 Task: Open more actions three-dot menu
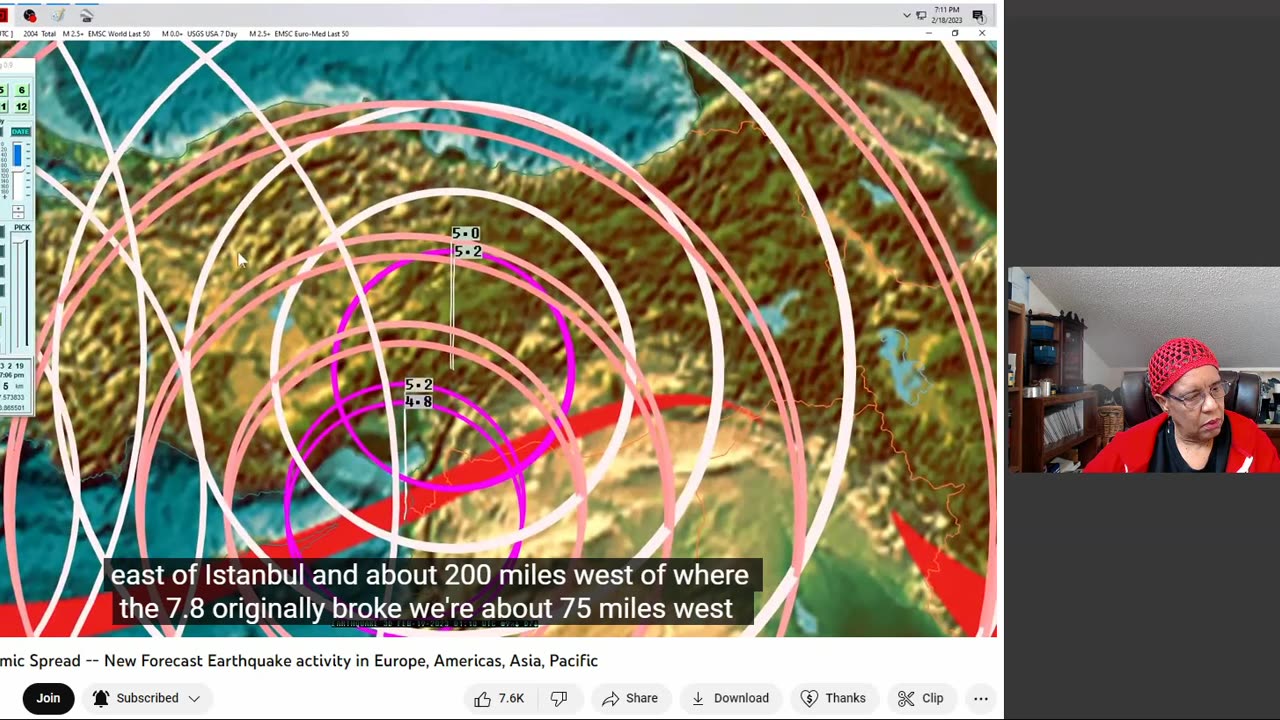(981, 698)
